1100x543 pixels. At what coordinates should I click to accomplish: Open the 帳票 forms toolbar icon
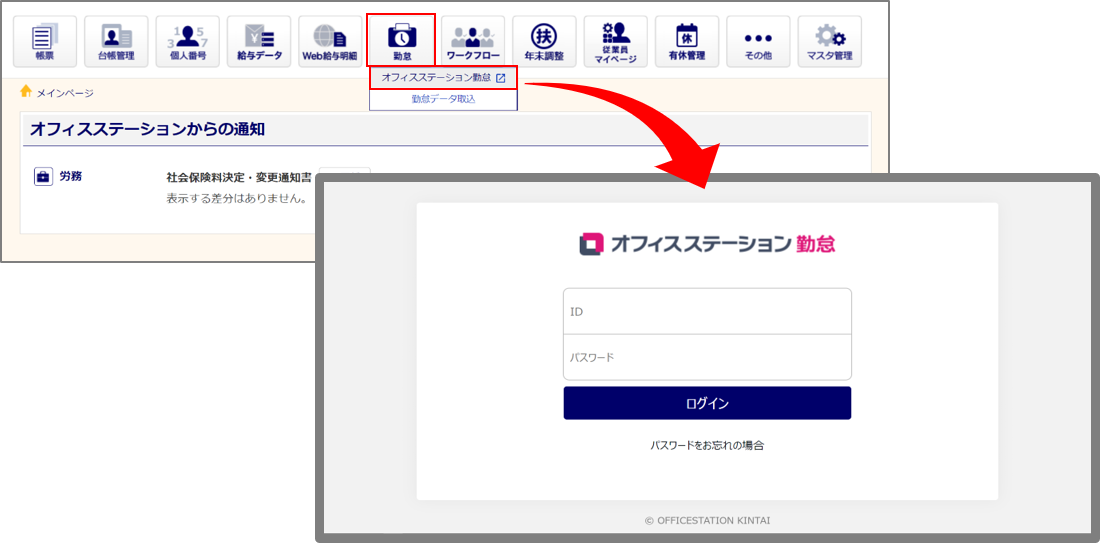click(45, 41)
